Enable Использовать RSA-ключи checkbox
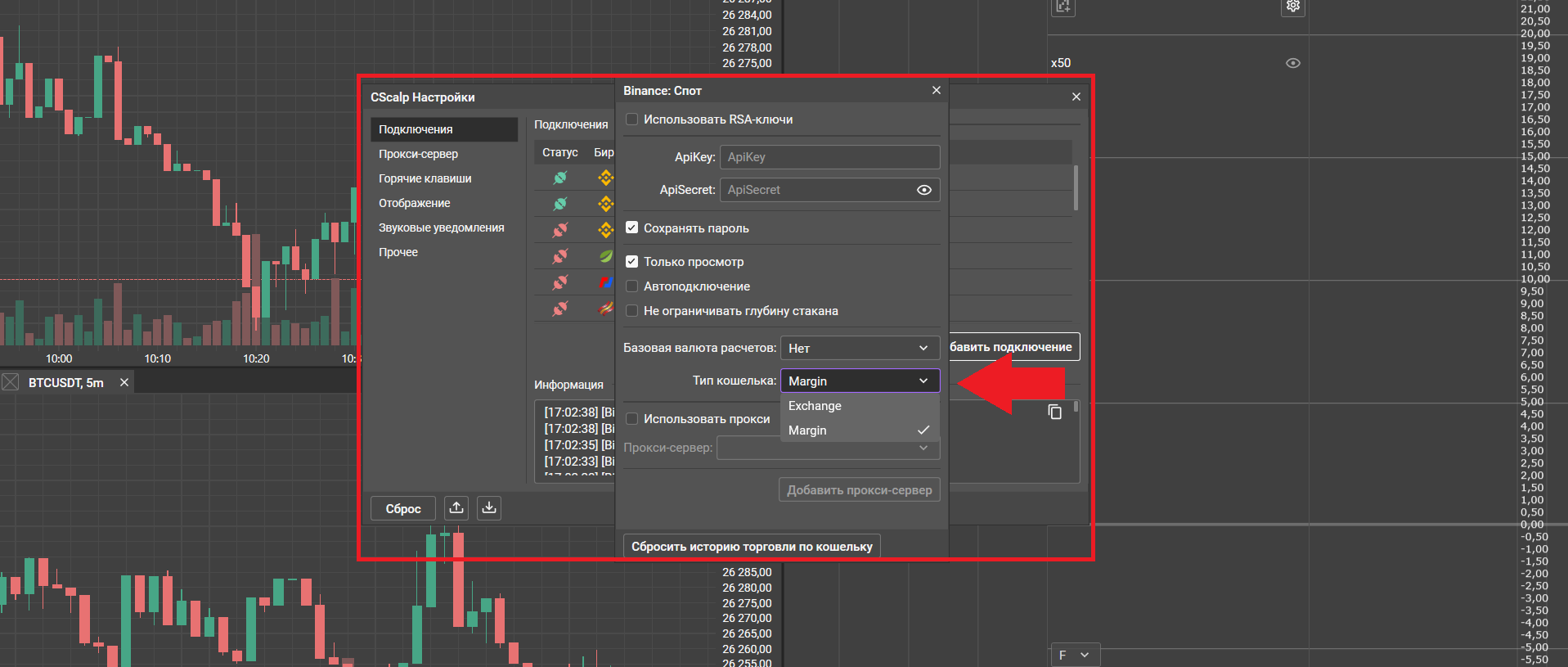The width and height of the screenshot is (1568, 667). [x=631, y=119]
